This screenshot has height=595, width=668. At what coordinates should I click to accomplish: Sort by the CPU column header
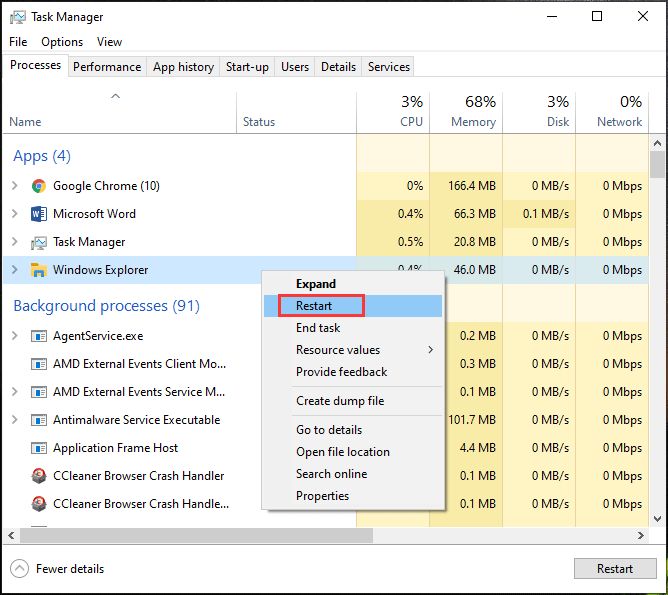(393, 112)
